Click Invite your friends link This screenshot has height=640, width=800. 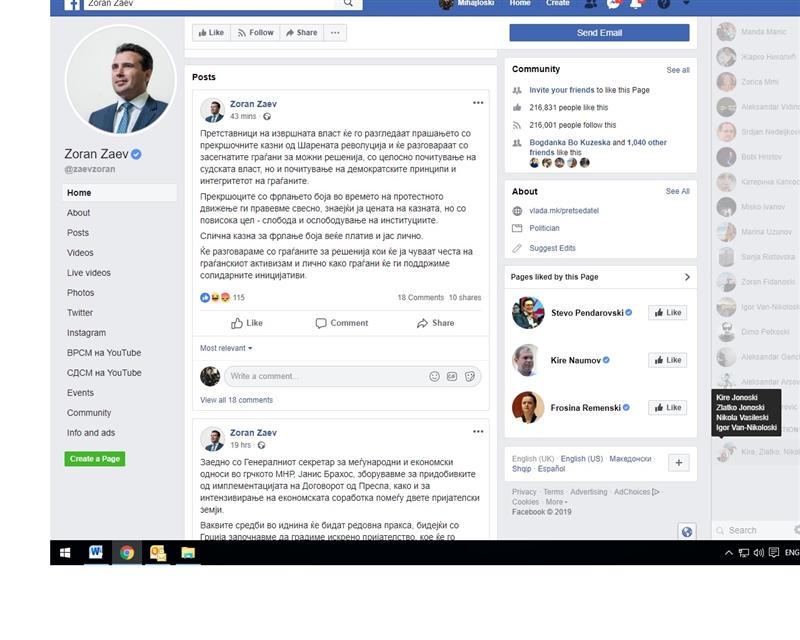click(561, 90)
